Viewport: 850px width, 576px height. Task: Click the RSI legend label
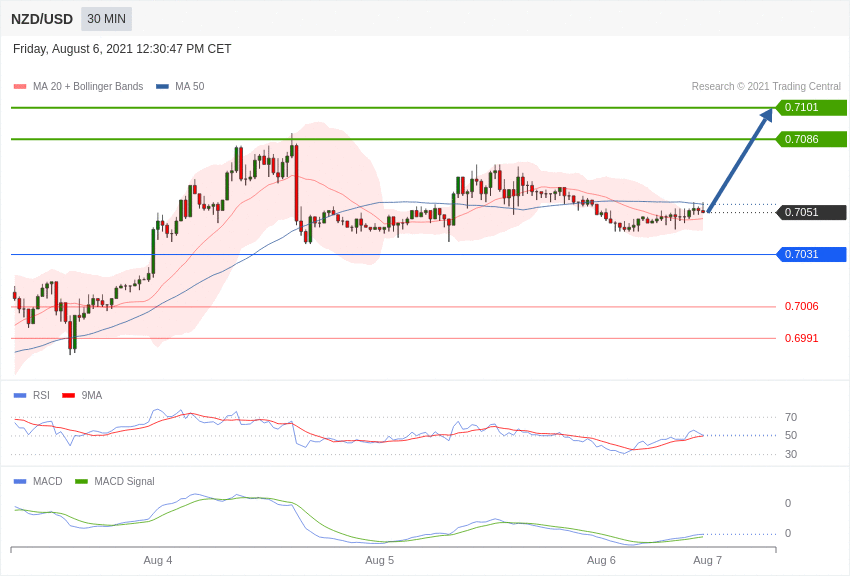coord(41,395)
